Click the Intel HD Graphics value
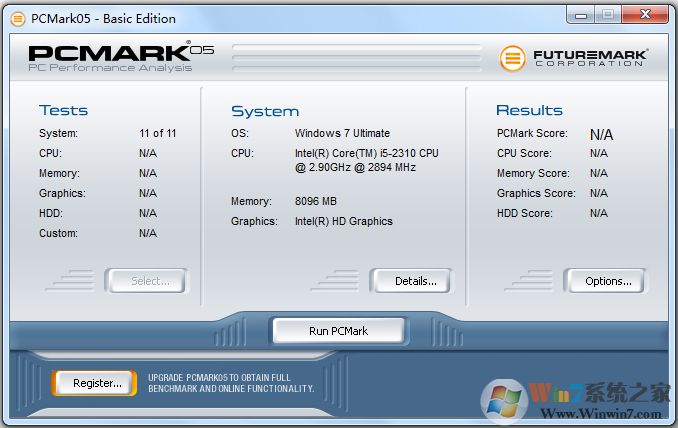The image size is (678, 428). pyautogui.click(x=343, y=221)
